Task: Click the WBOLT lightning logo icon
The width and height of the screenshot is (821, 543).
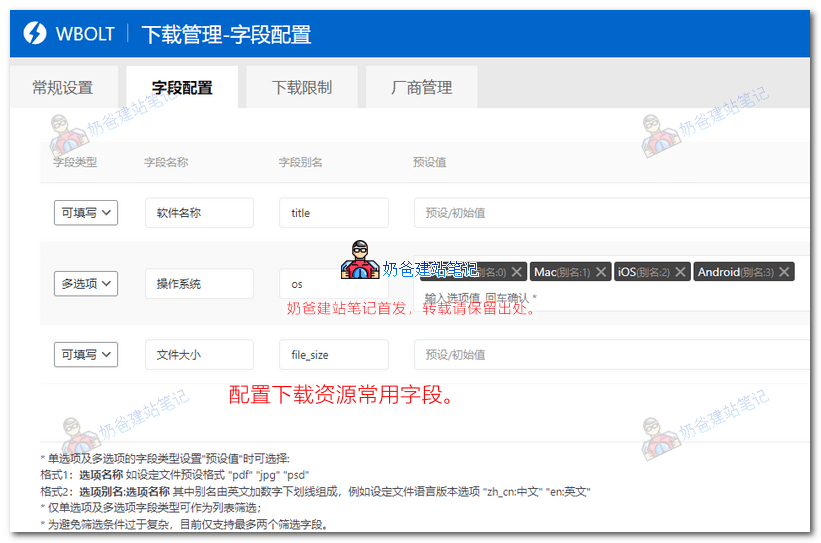Action: tap(35, 33)
